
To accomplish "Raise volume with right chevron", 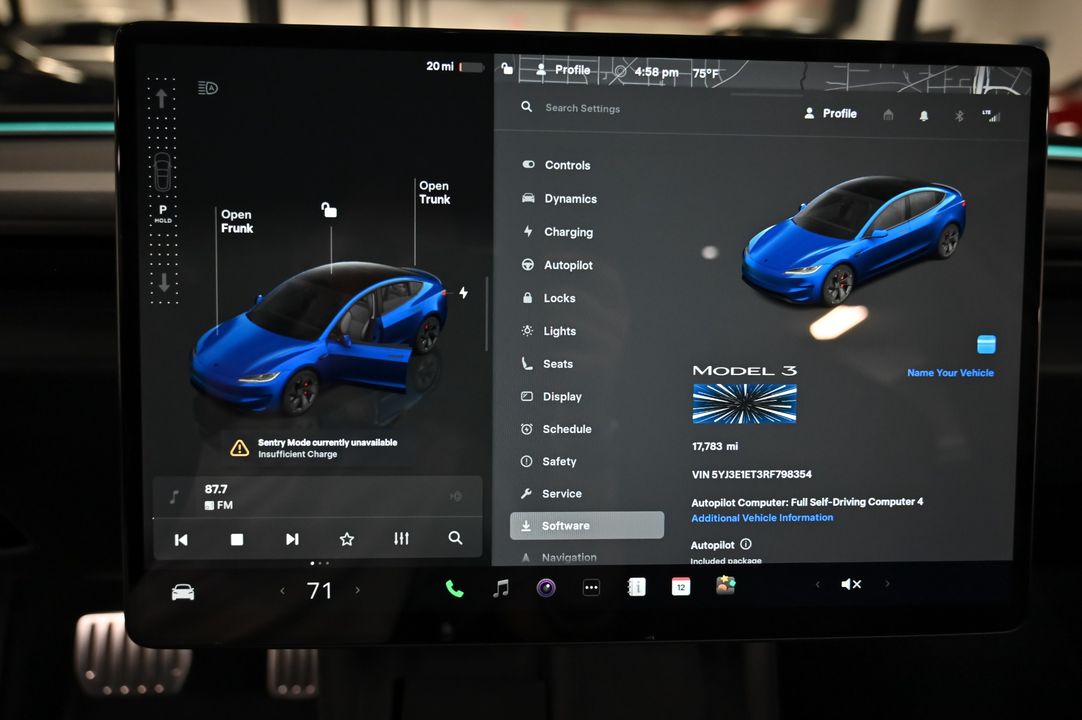I will click(887, 583).
